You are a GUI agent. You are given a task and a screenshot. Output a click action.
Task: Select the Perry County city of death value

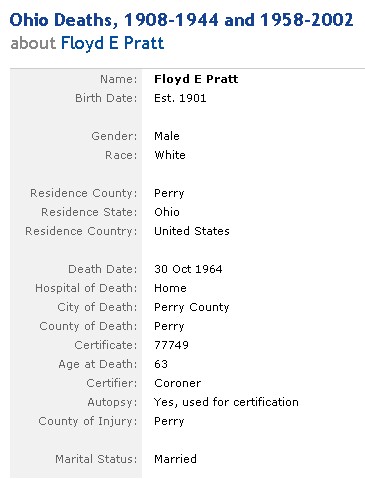point(192,307)
